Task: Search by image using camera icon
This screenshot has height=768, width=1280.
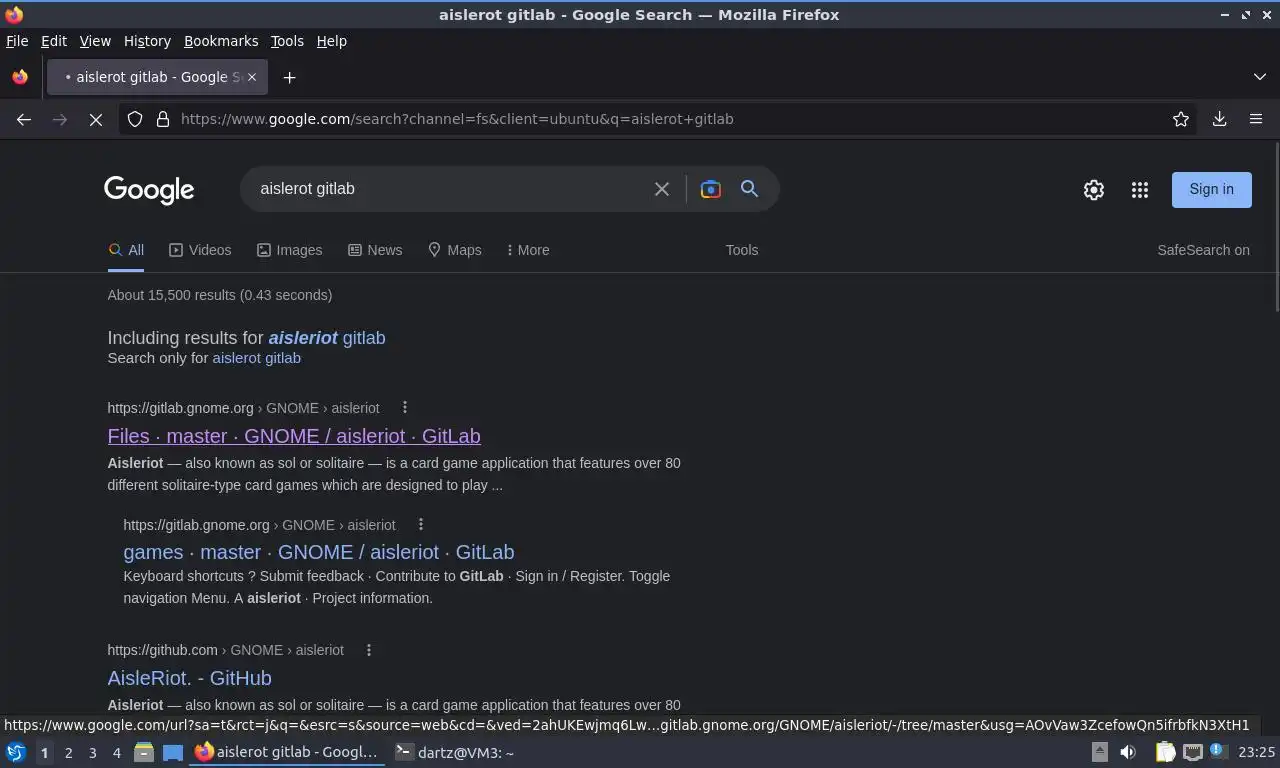Action: (x=711, y=189)
